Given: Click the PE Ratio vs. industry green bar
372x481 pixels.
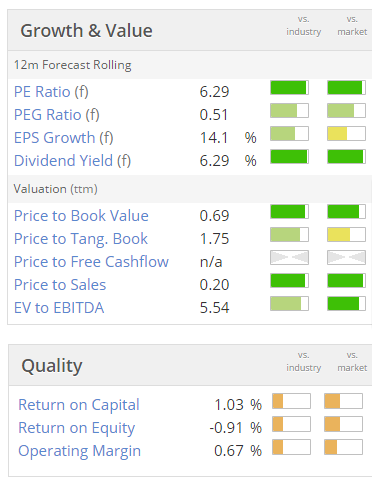Looking at the screenshot, I should point(289,88).
